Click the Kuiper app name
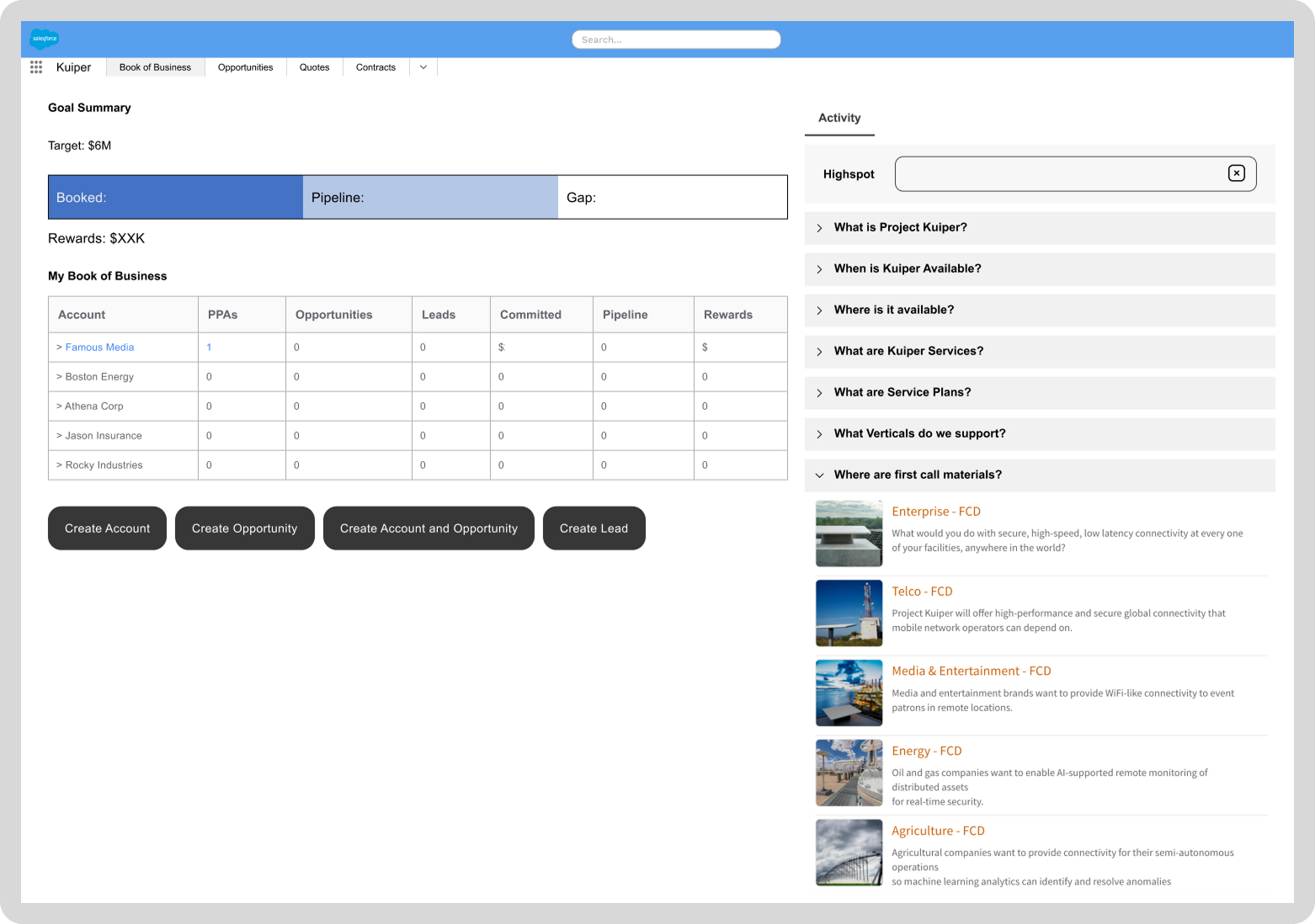1315x924 pixels. pos(73,67)
